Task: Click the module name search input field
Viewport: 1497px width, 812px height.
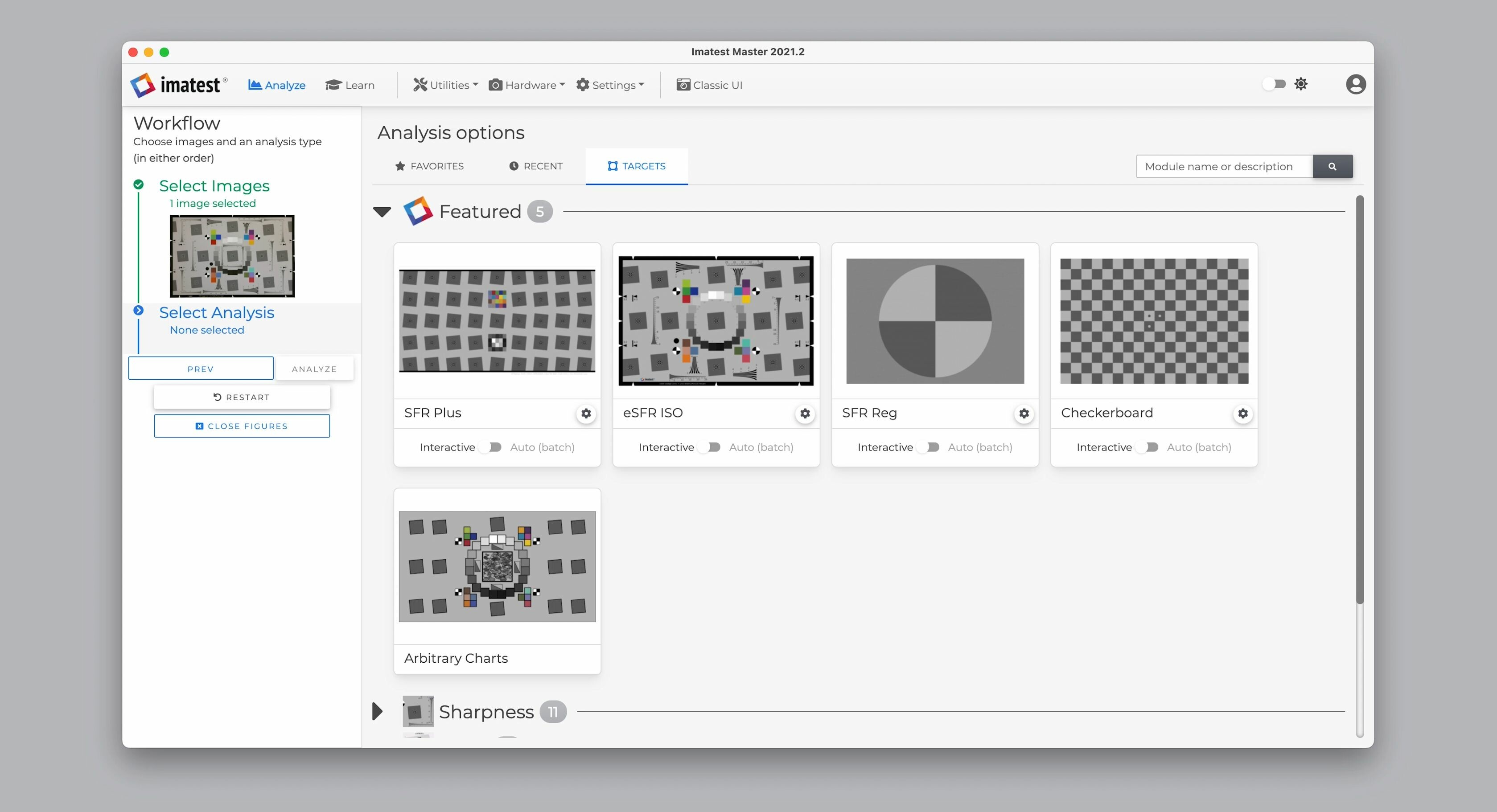Action: pos(1225,166)
